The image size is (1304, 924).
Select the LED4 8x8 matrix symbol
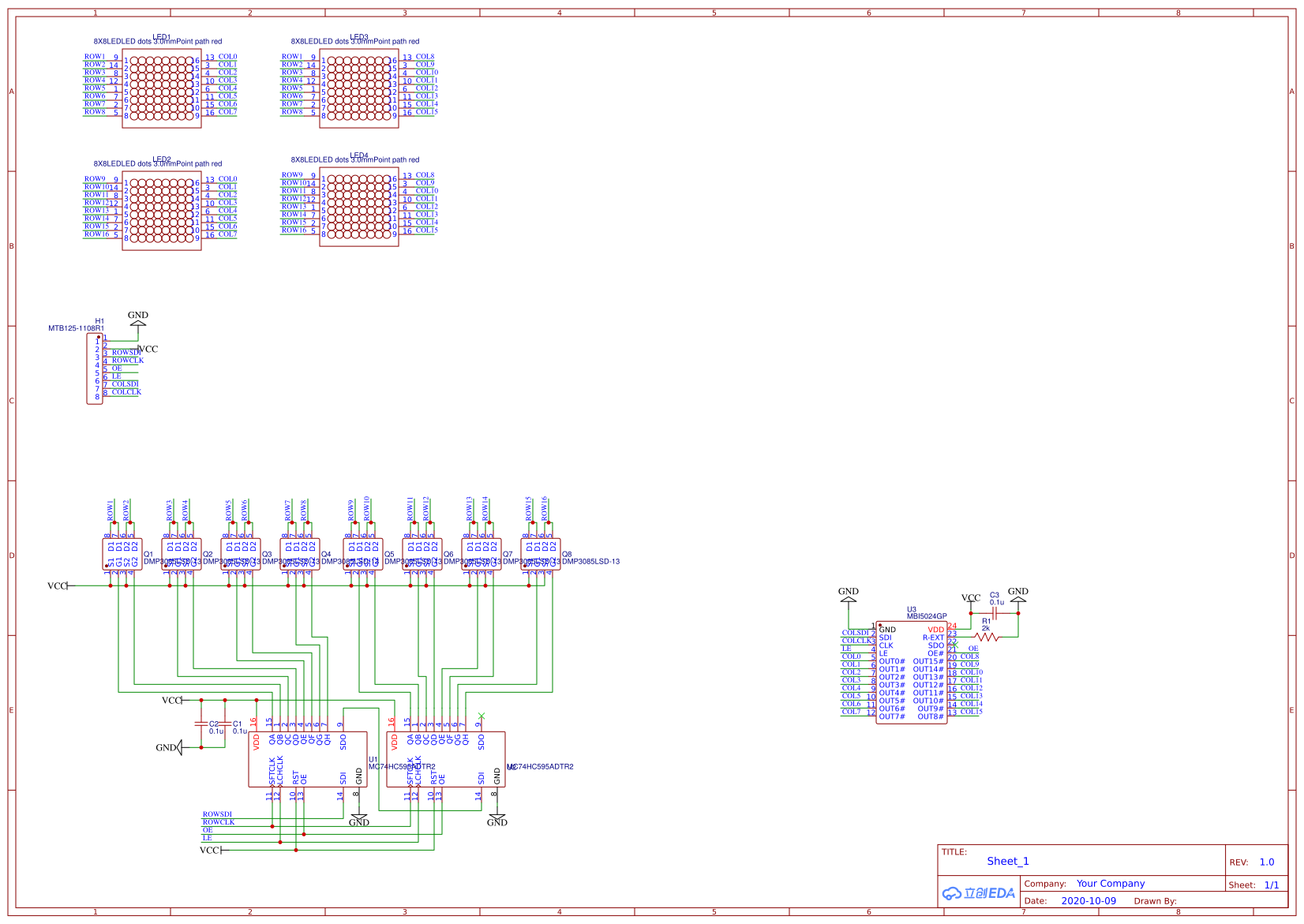[x=359, y=207]
